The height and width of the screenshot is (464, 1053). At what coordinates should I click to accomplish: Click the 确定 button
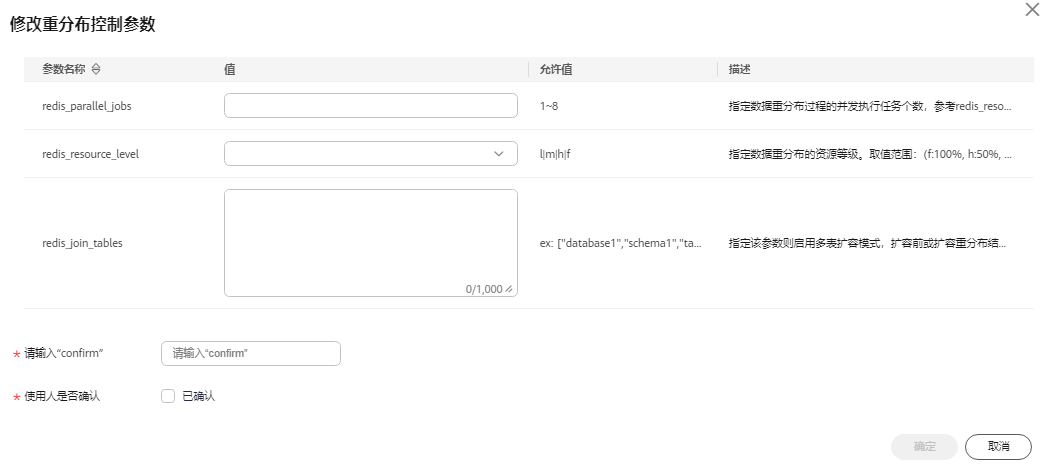point(924,447)
